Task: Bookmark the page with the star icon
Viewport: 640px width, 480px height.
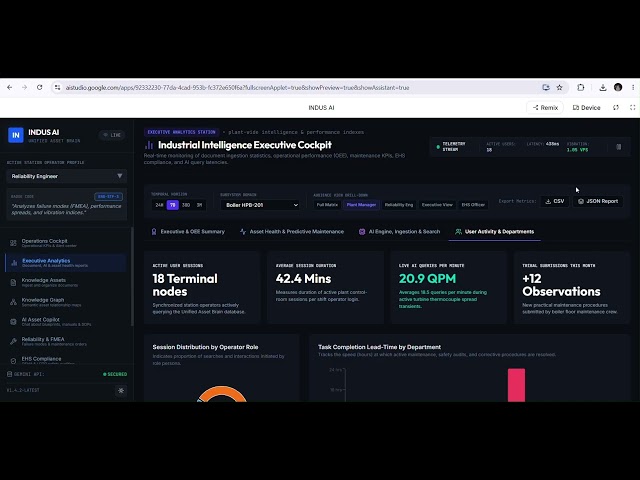Action: 560,87
